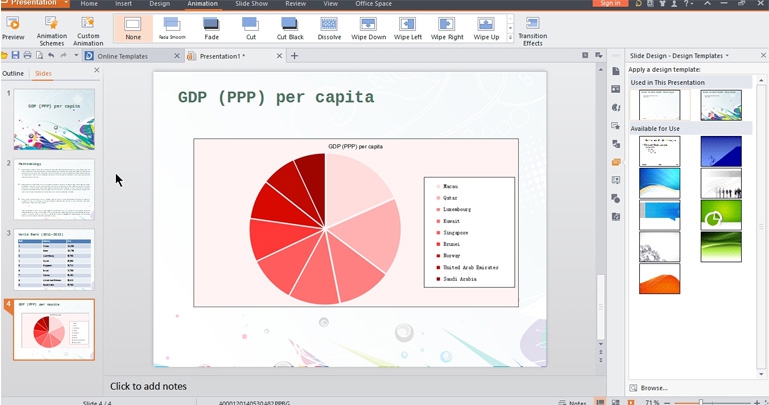Apply the Wipe Right transition
This screenshot has width=769, height=405.
(447, 28)
